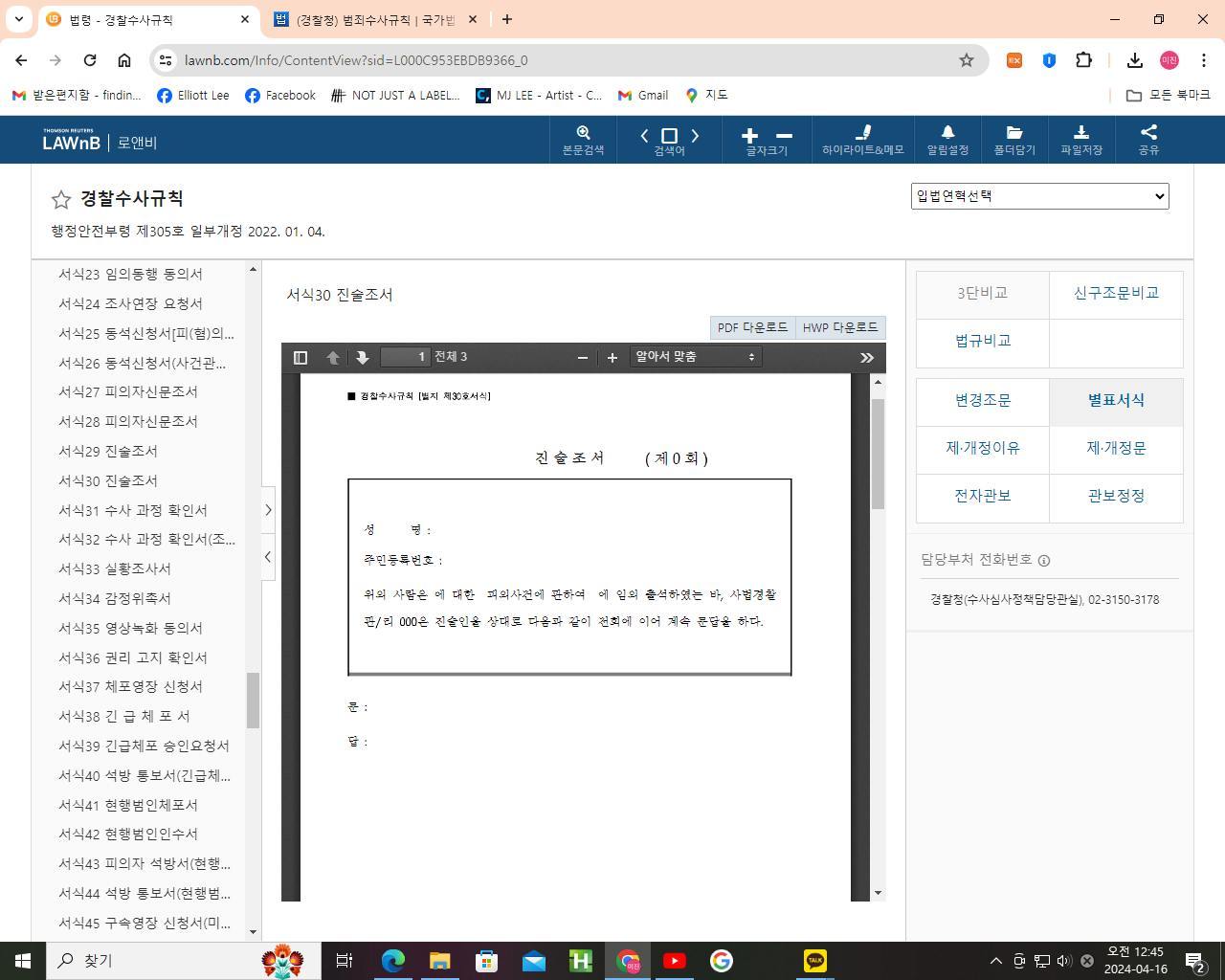This screenshot has width=1225, height=980.
Task: Click the 파일저장 download icon
Action: pyautogui.click(x=1081, y=140)
